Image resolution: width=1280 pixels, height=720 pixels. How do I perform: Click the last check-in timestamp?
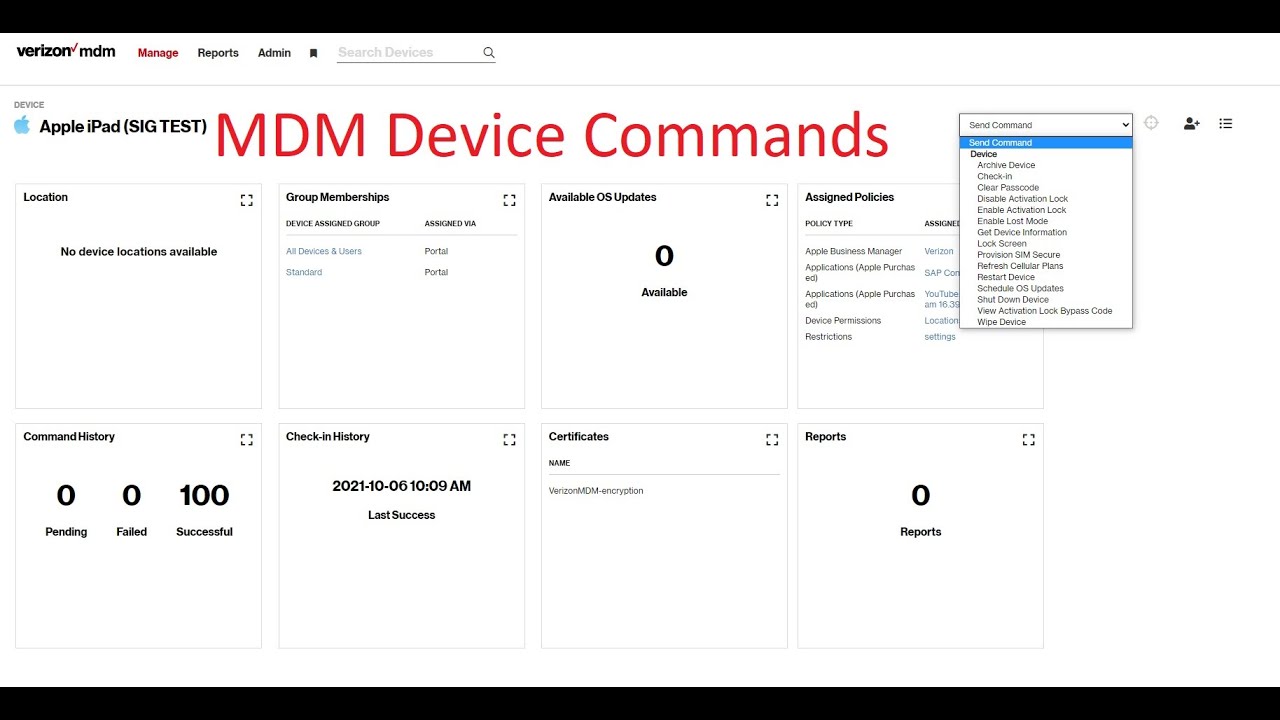(x=401, y=486)
